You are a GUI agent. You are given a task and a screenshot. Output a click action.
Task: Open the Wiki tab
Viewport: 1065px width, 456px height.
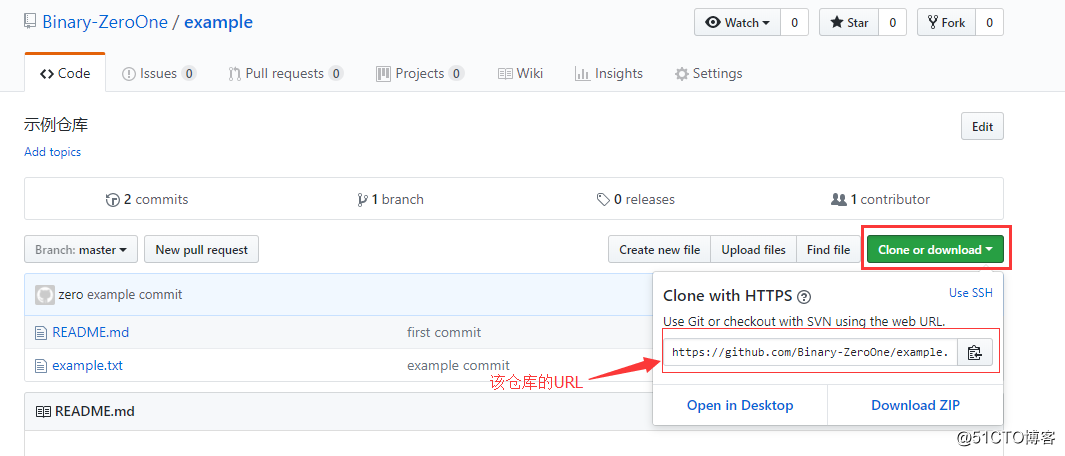coord(520,73)
